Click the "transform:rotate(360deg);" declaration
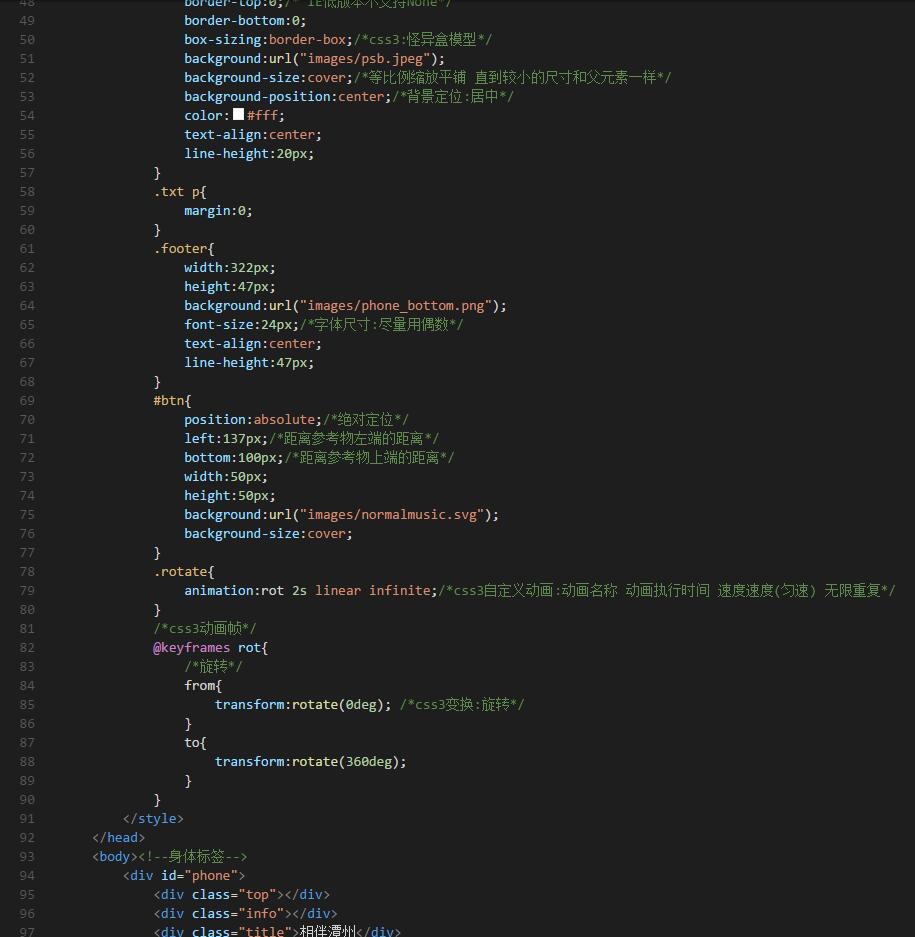Image resolution: width=915 pixels, height=937 pixels. pos(311,762)
